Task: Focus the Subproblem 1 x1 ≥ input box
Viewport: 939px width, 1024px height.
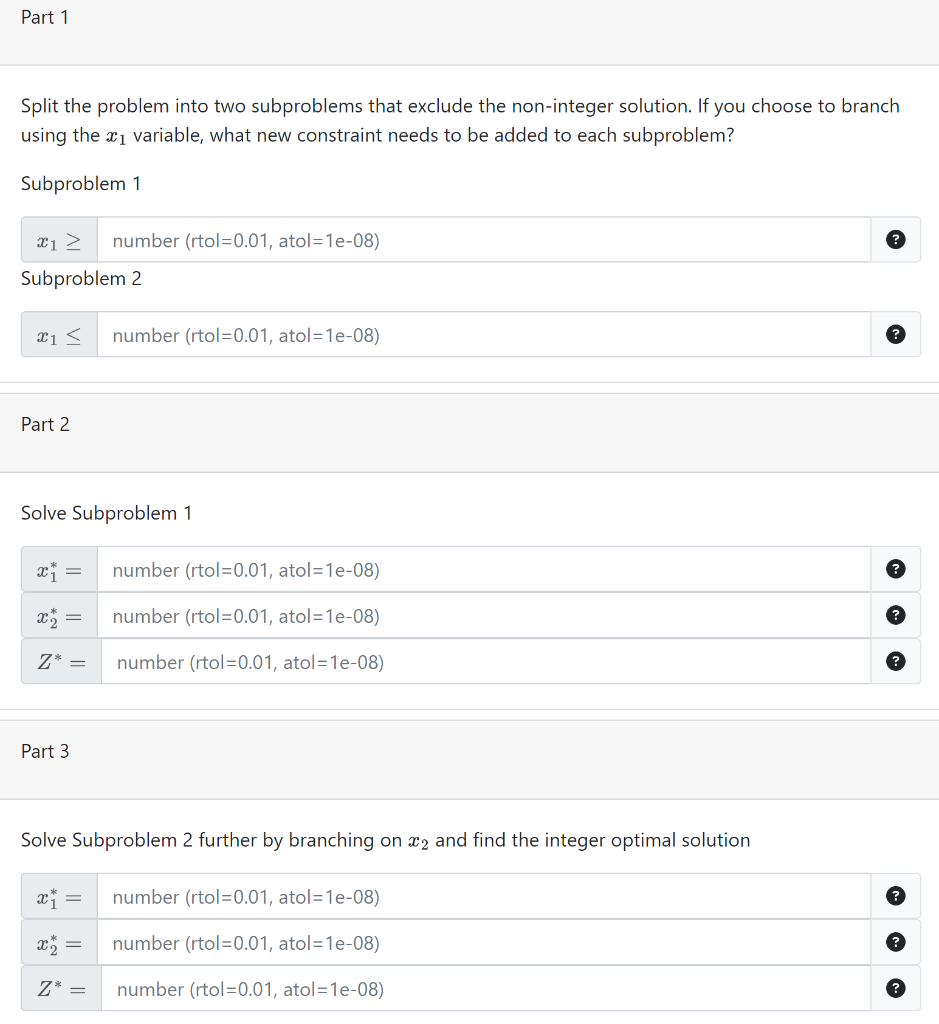Action: (x=484, y=240)
